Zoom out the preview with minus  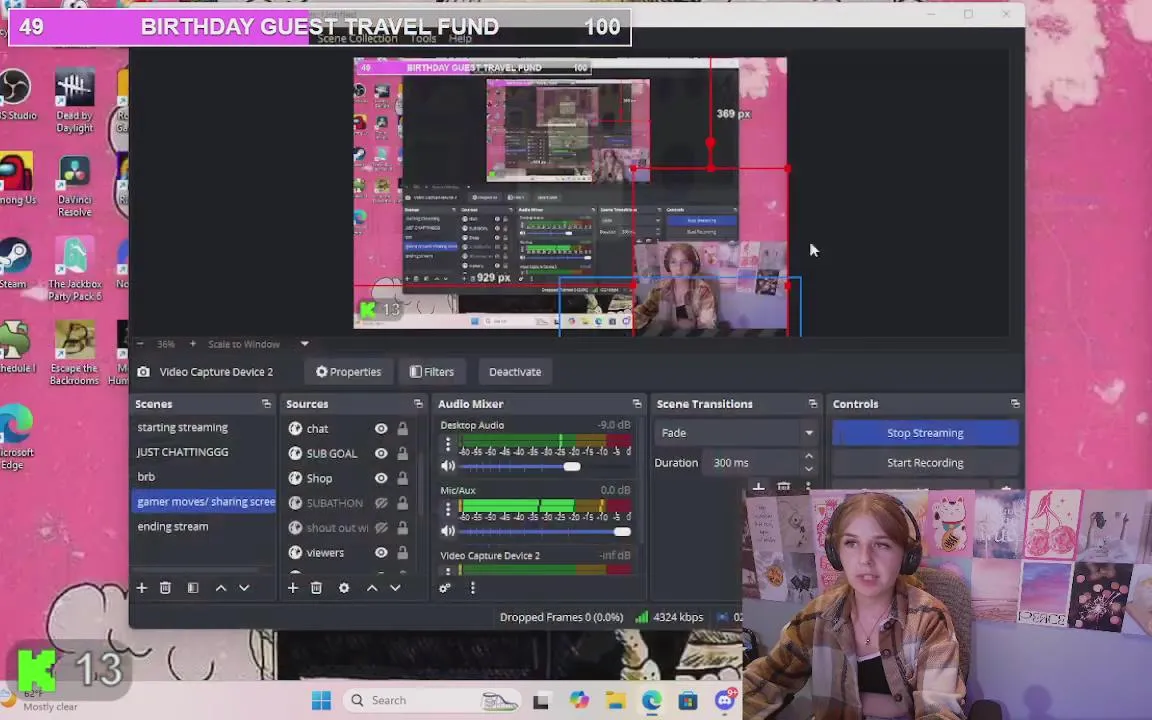pos(140,343)
